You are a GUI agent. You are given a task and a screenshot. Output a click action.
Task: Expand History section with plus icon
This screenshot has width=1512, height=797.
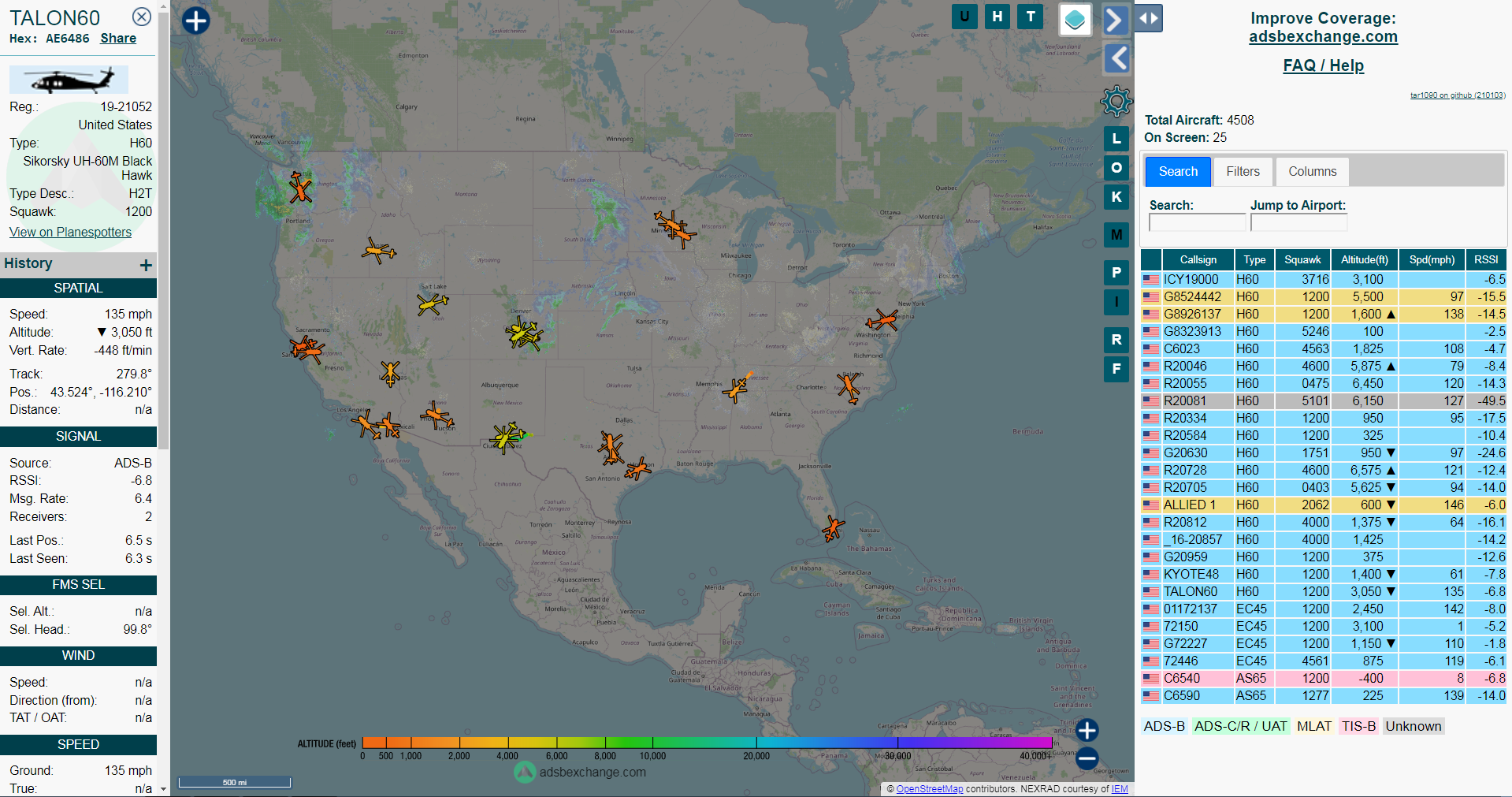click(146, 265)
